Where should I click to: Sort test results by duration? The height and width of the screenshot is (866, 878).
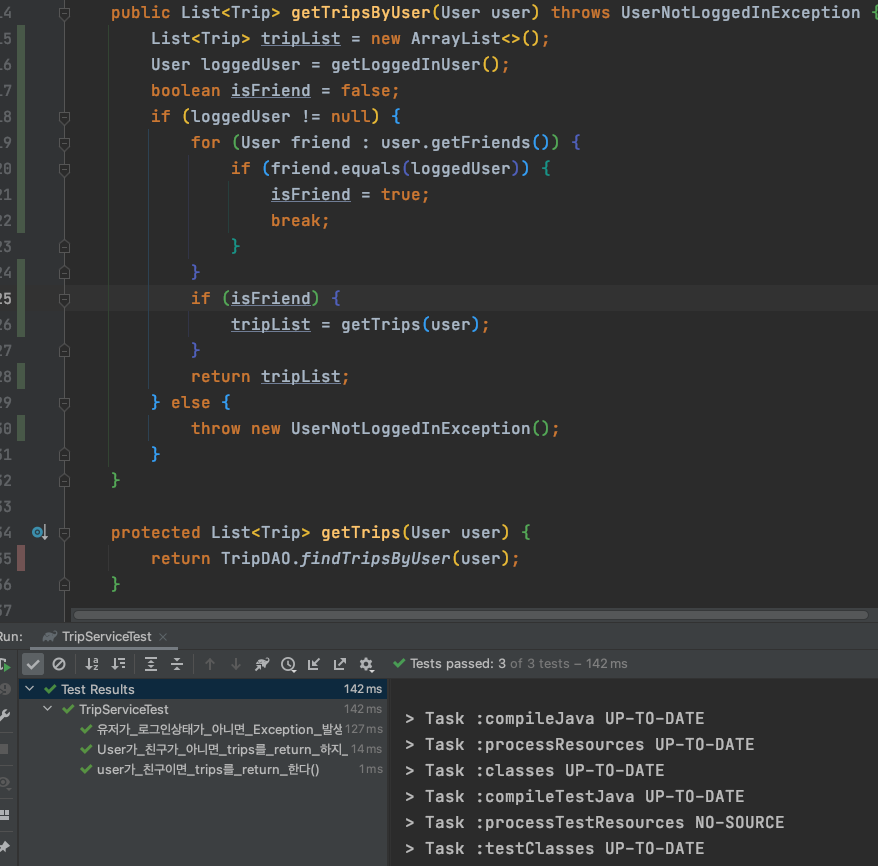click(x=119, y=664)
